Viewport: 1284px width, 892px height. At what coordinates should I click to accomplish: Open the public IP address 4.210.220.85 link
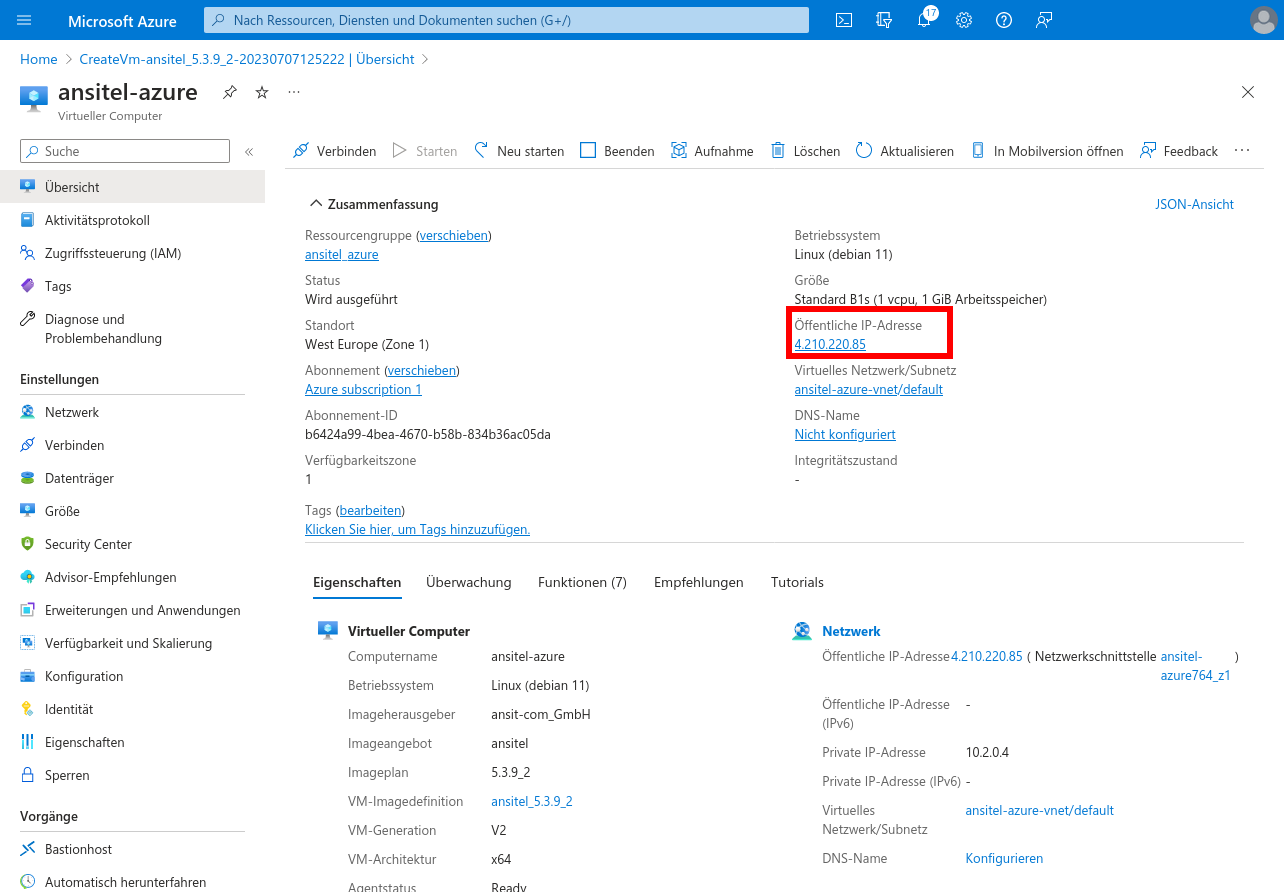pyautogui.click(x=830, y=344)
